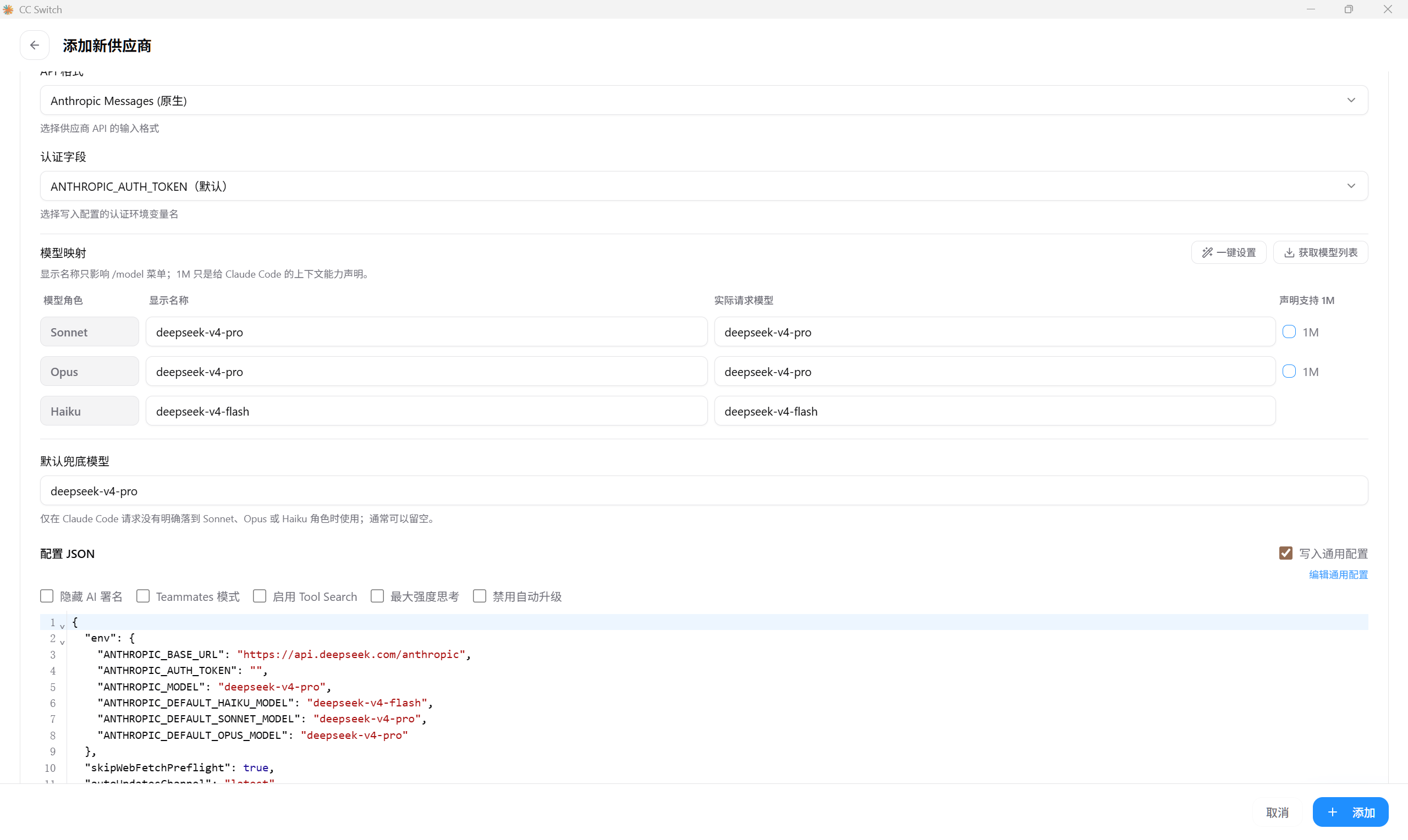Click the blue 添加 add button
1408x840 pixels.
1350,813
